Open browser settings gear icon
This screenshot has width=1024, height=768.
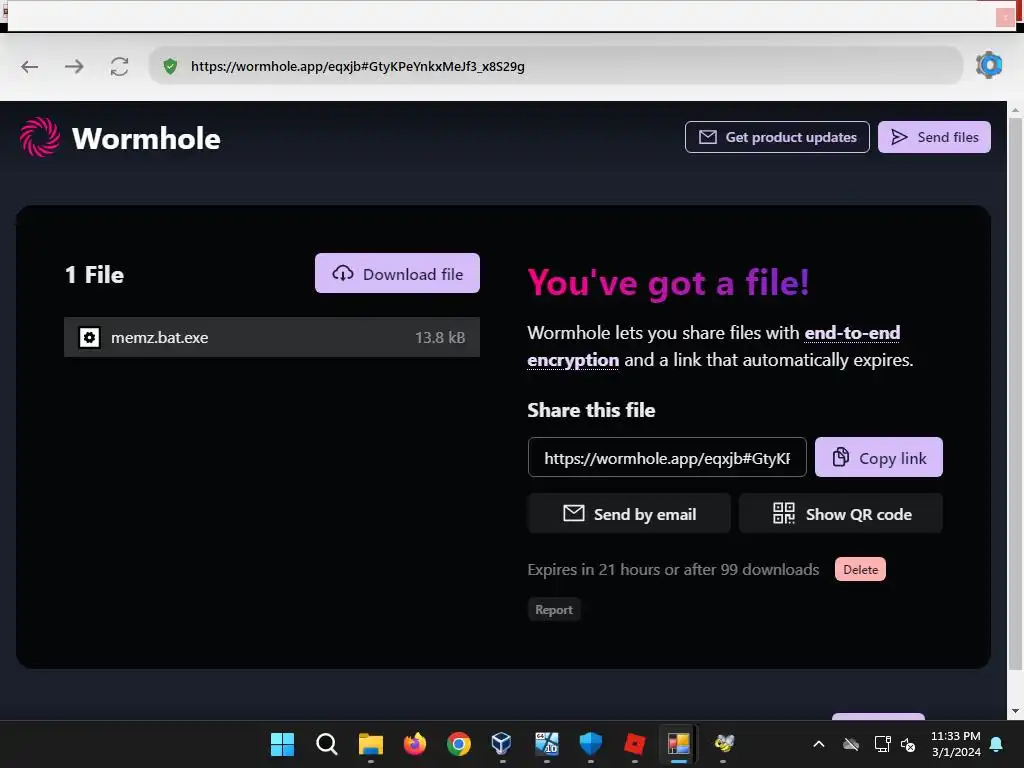click(x=989, y=65)
